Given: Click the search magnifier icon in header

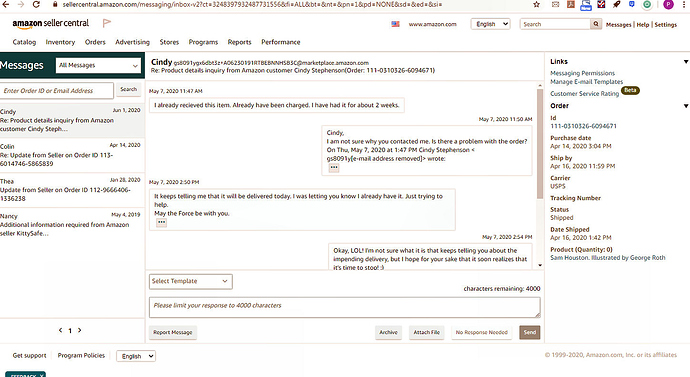Looking at the screenshot, I should [595, 24].
